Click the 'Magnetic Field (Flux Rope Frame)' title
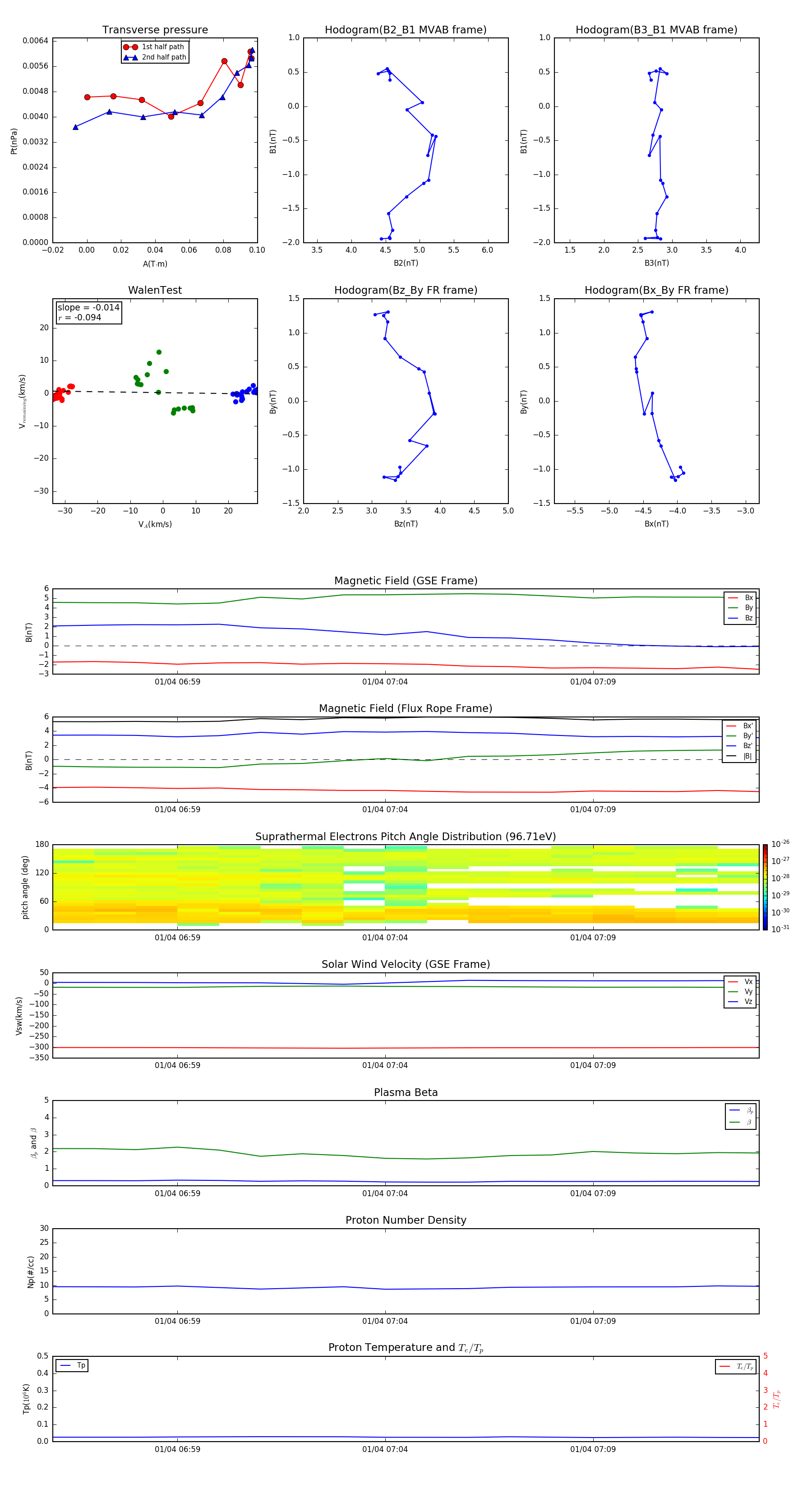The width and height of the screenshot is (812, 1489). (406, 709)
